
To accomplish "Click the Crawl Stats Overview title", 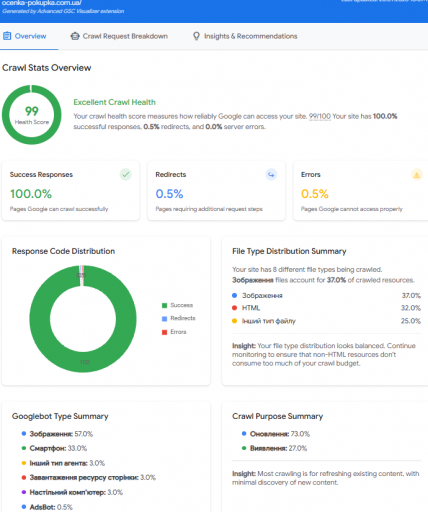I will pyautogui.click(x=47, y=68).
